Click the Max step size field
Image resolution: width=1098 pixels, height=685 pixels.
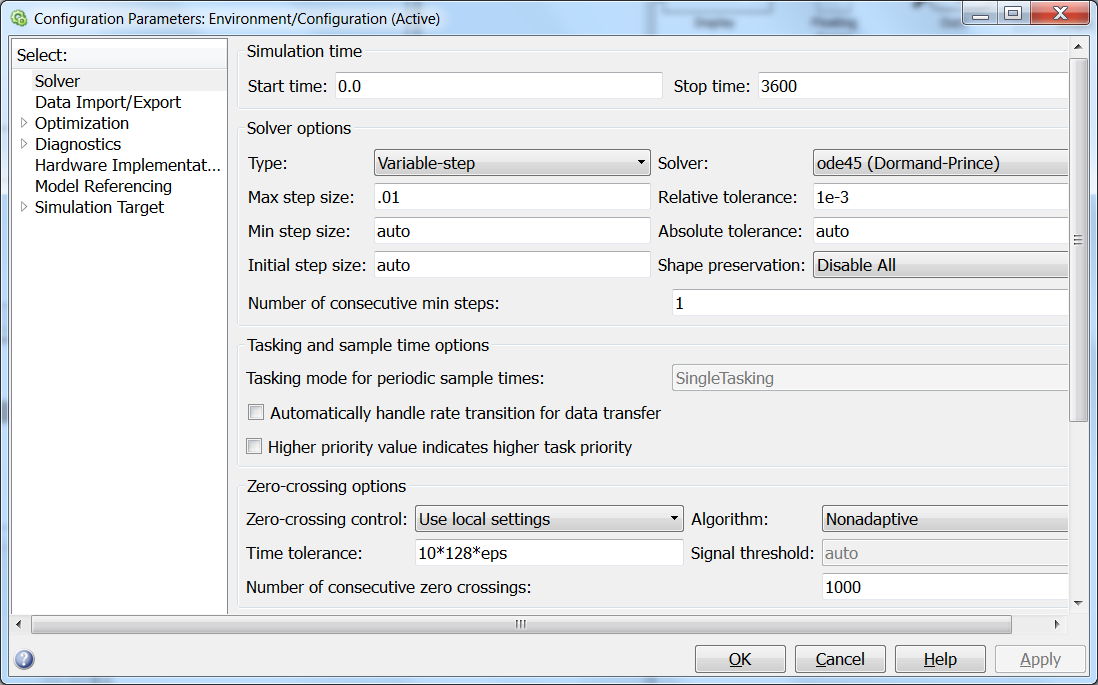(x=512, y=197)
